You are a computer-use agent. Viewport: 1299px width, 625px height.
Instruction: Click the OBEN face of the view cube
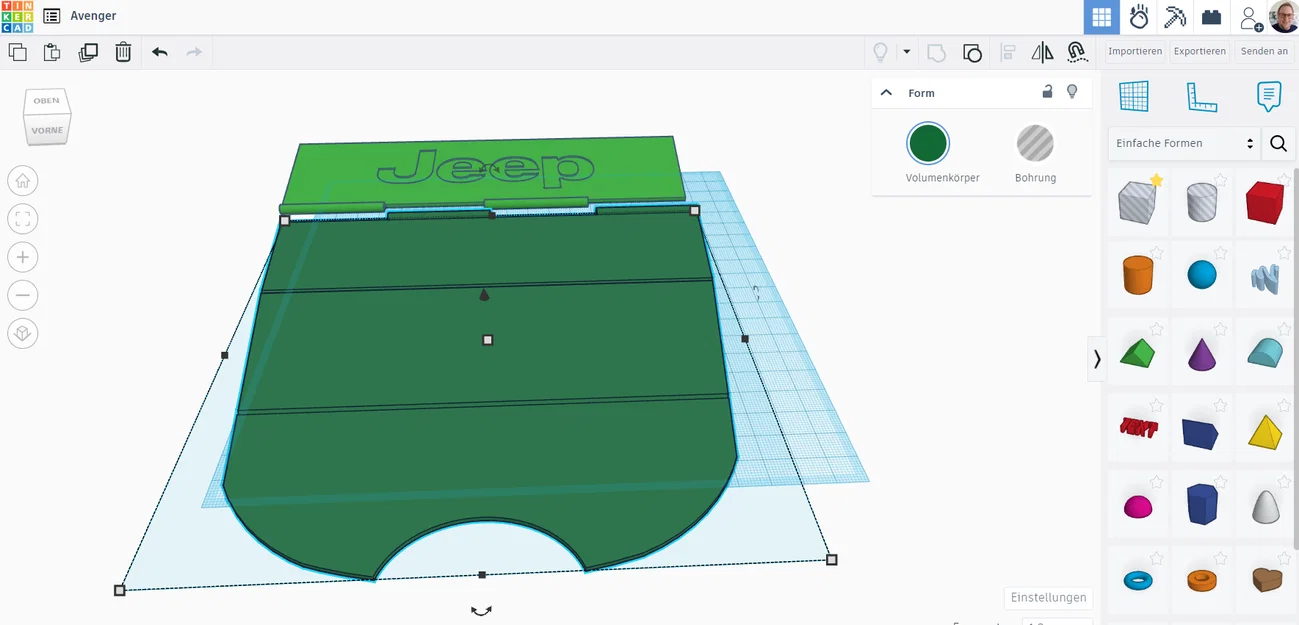point(46,101)
